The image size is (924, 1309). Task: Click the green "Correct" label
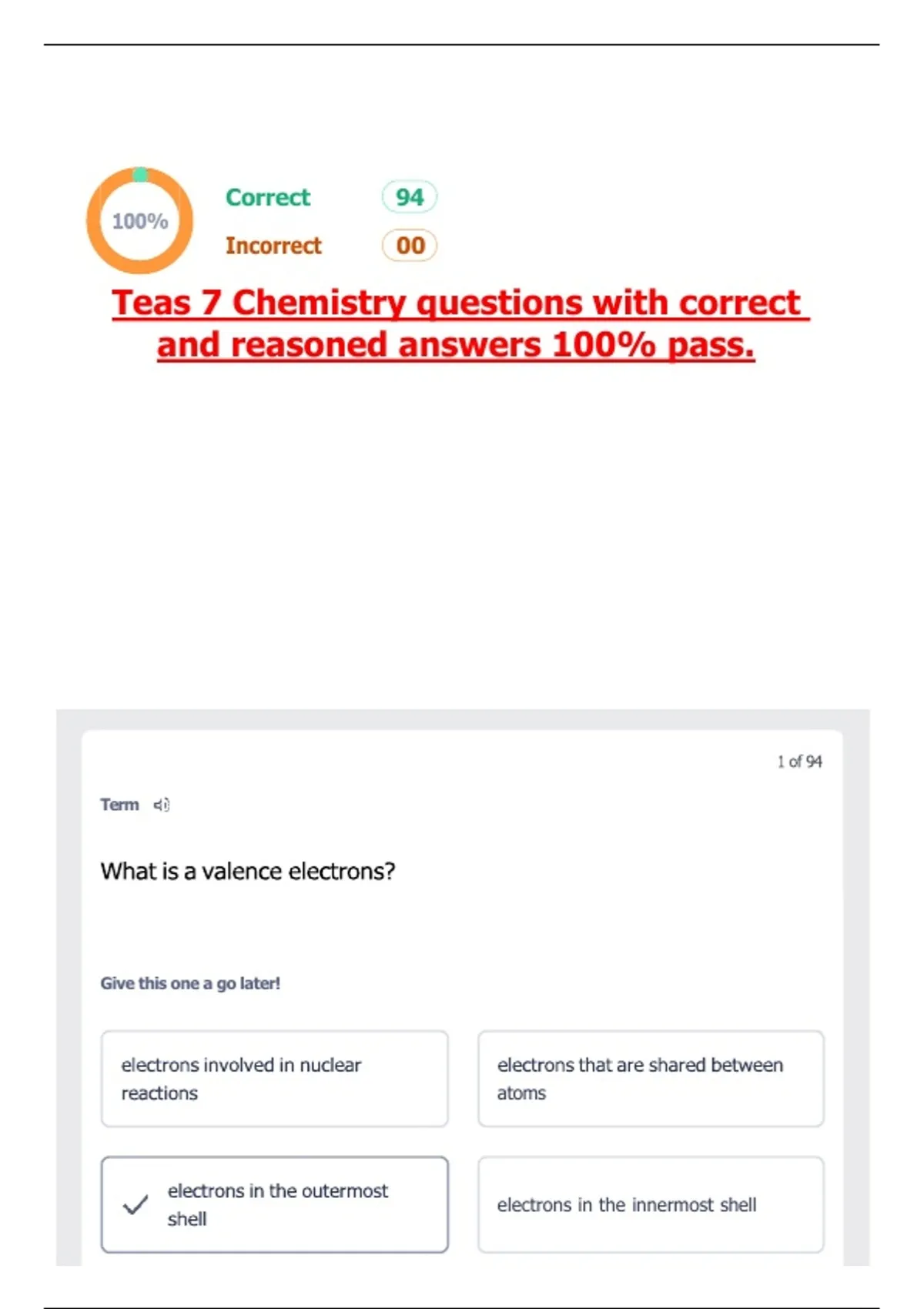tap(268, 197)
